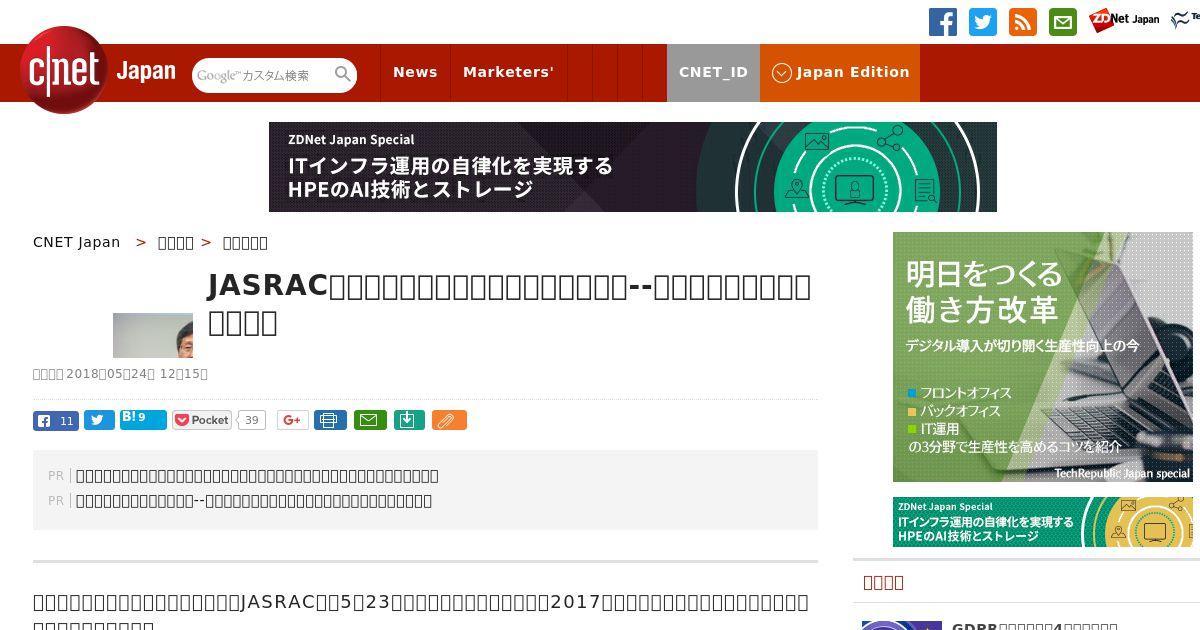Click the GDPR sidebar article thumbnail
This screenshot has width=1200, height=630.
[902, 625]
